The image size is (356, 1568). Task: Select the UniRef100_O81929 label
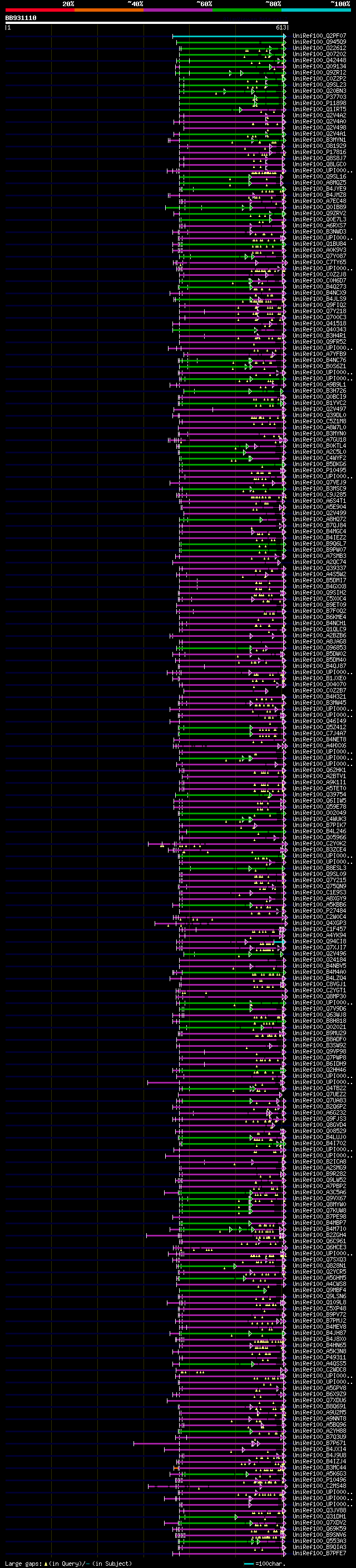[319, 146]
